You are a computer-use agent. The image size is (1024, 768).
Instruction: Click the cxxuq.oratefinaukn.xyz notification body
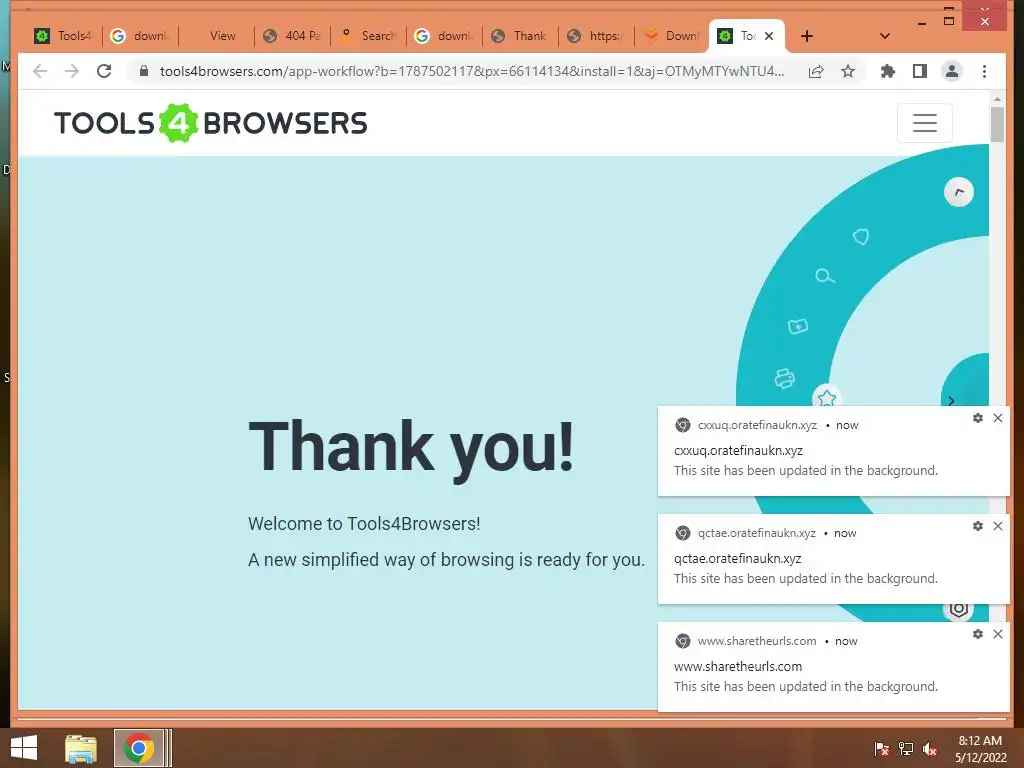pyautogui.click(x=833, y=451)
